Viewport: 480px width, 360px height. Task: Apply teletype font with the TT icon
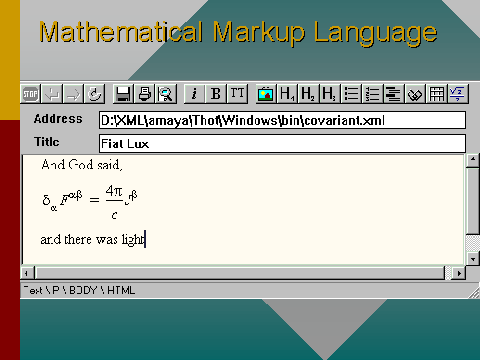click(x=237, y=94)
